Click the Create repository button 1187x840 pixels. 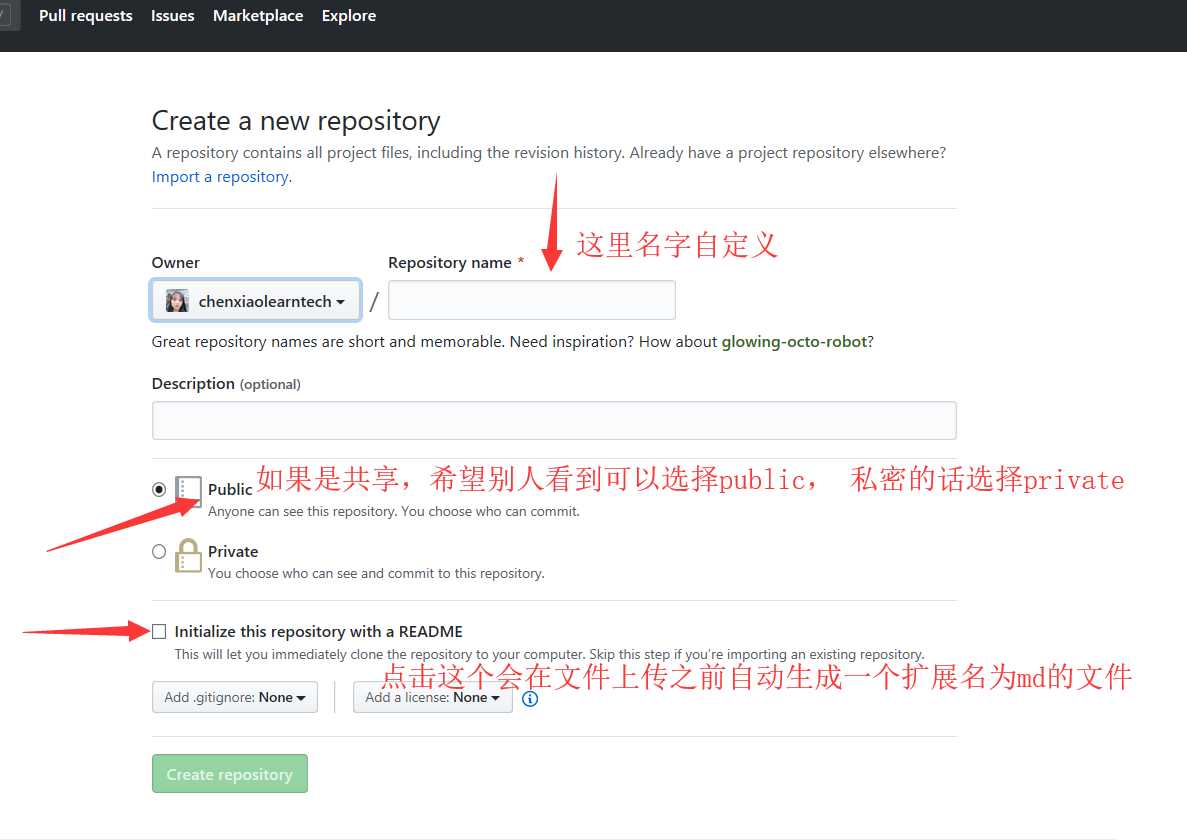coord(229,773)
